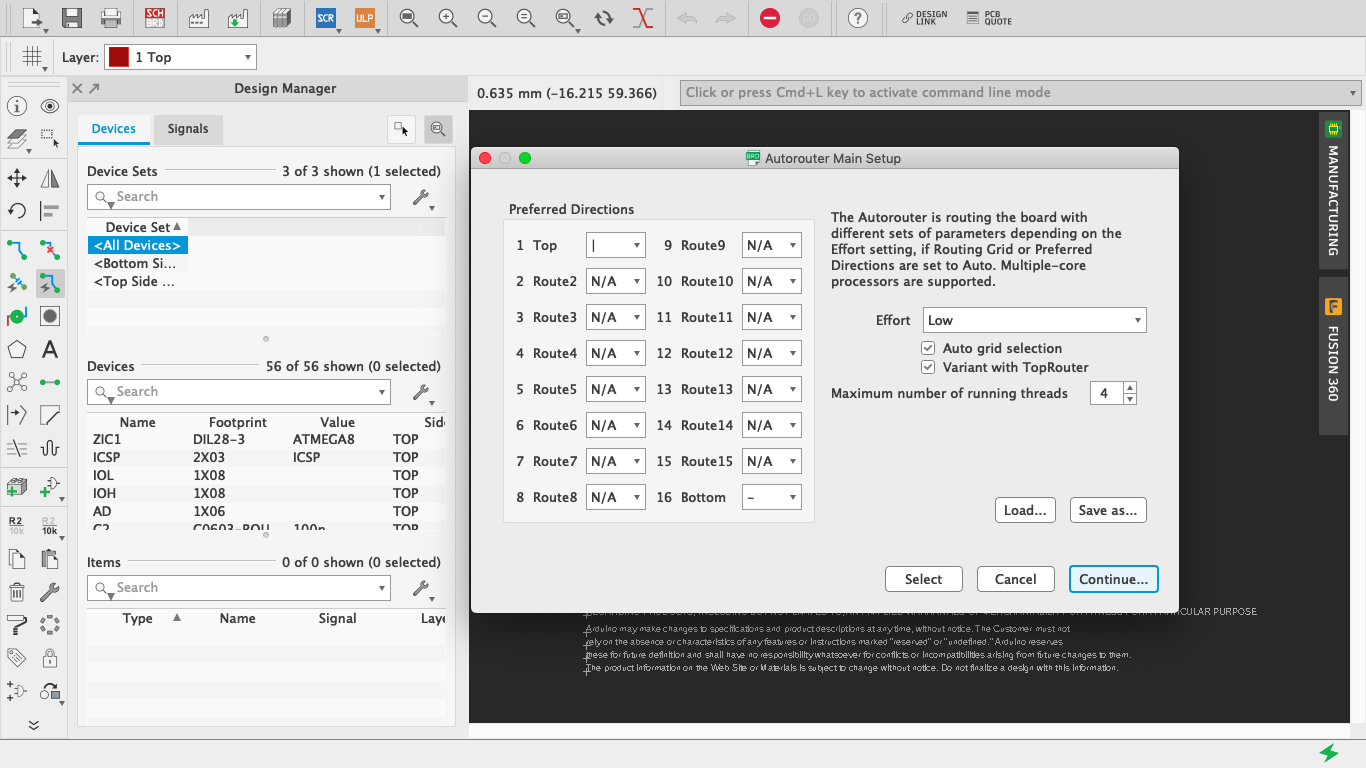The height and width of the screenshot is (768, 1366).
Task: Click the Devices search field
Action: [x=238, y=392]
